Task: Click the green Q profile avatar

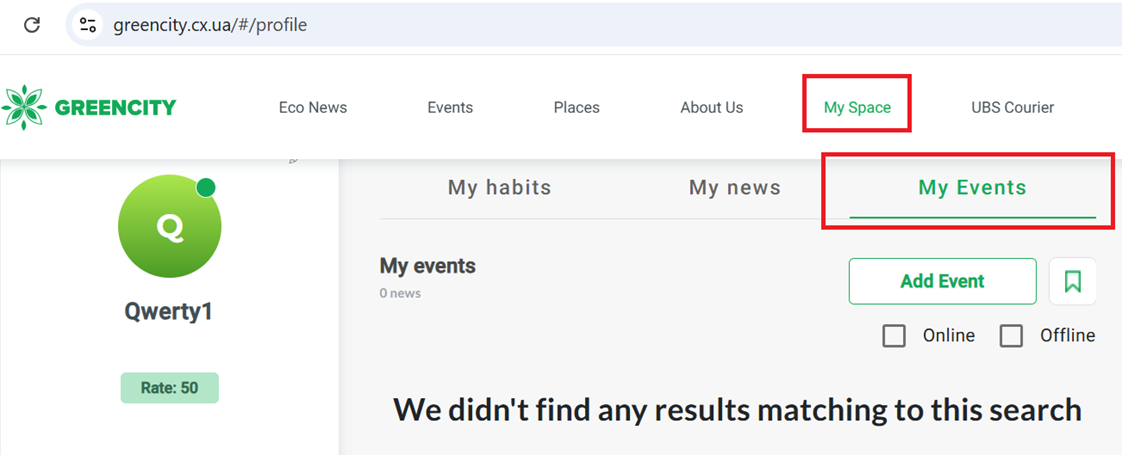Action: (170, 227)
